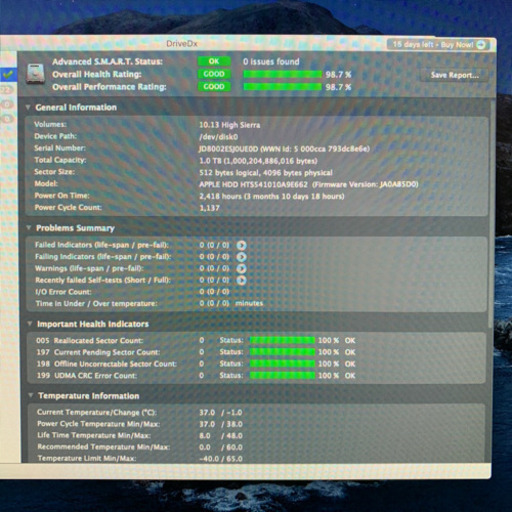
Task: Click UDMA CRC Error Count status bar
Action: 282,375
